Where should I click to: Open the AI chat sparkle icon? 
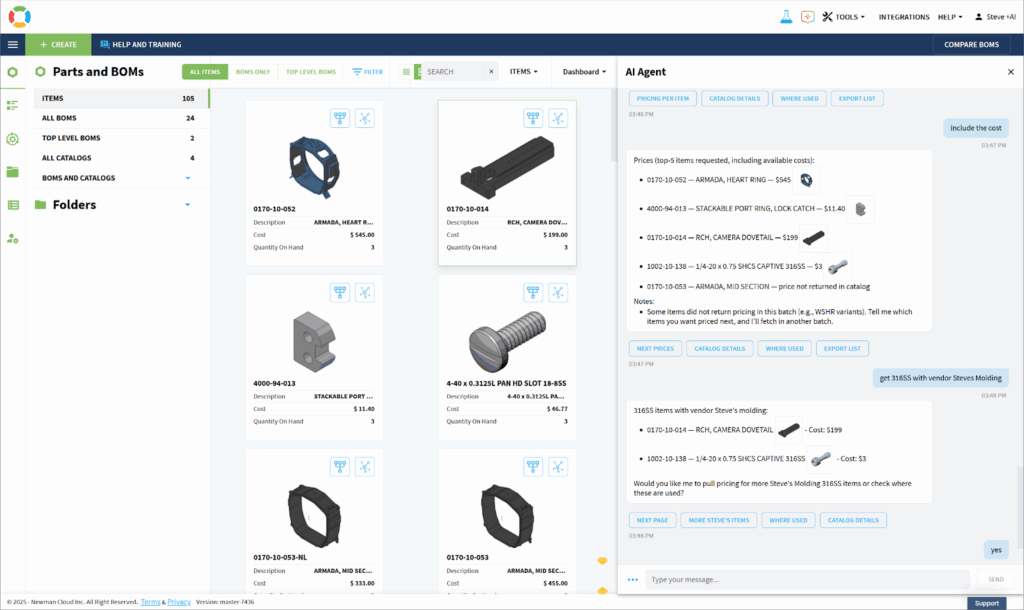click(806, 17)
